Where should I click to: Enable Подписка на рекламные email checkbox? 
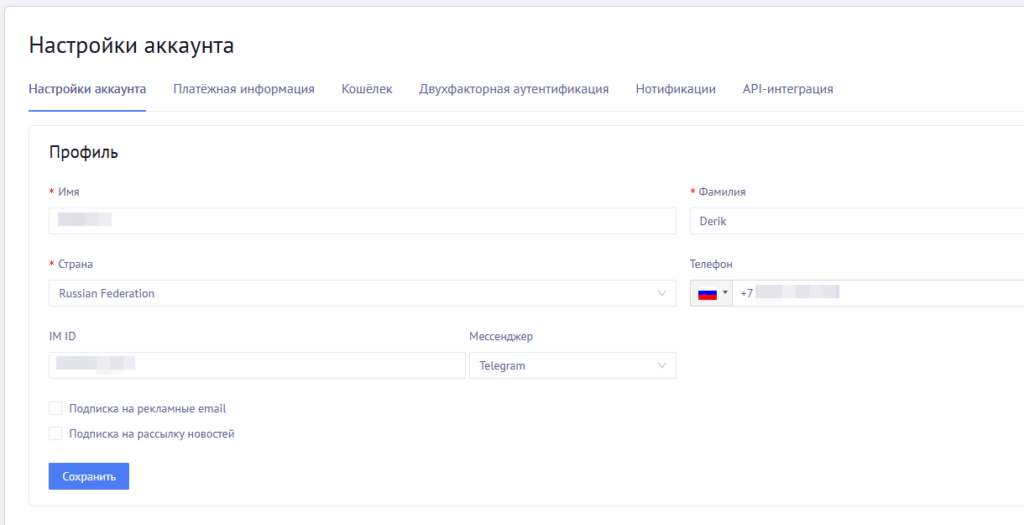click(x=56, y=408)
